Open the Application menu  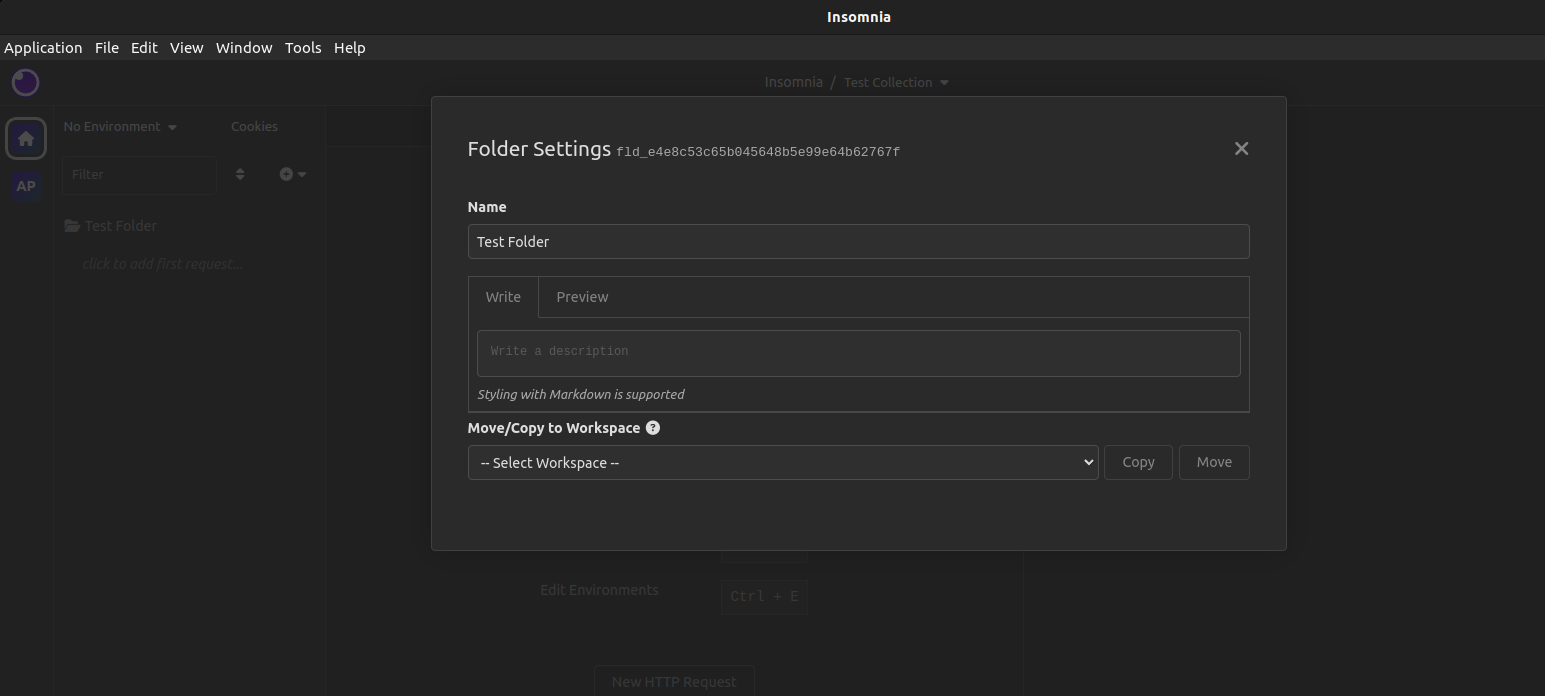click(x=43, y=48)
